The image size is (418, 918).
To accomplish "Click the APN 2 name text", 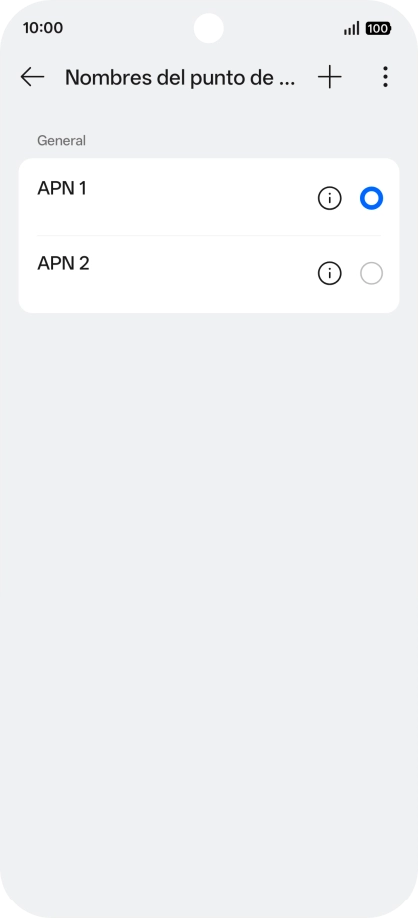I will point(63,263).
